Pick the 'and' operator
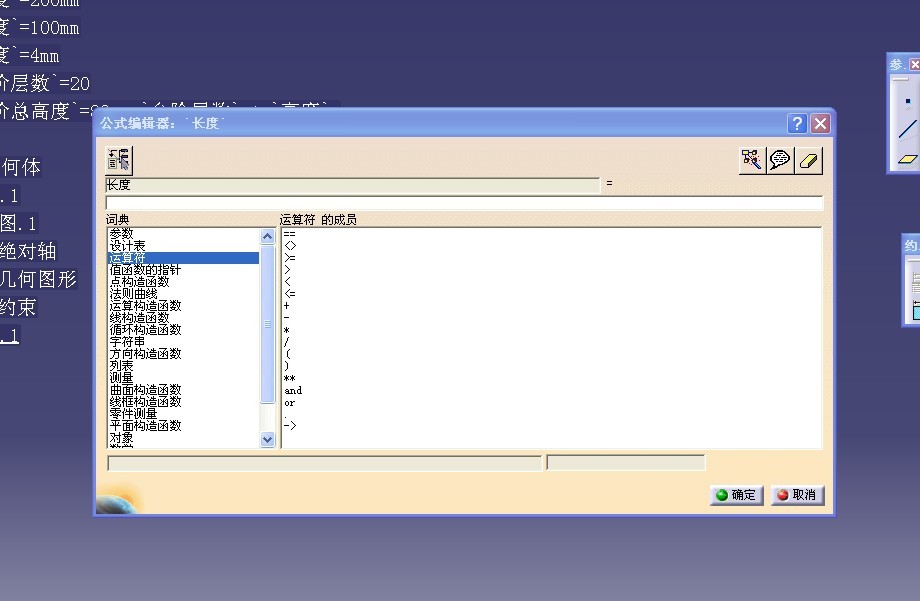 293,390
